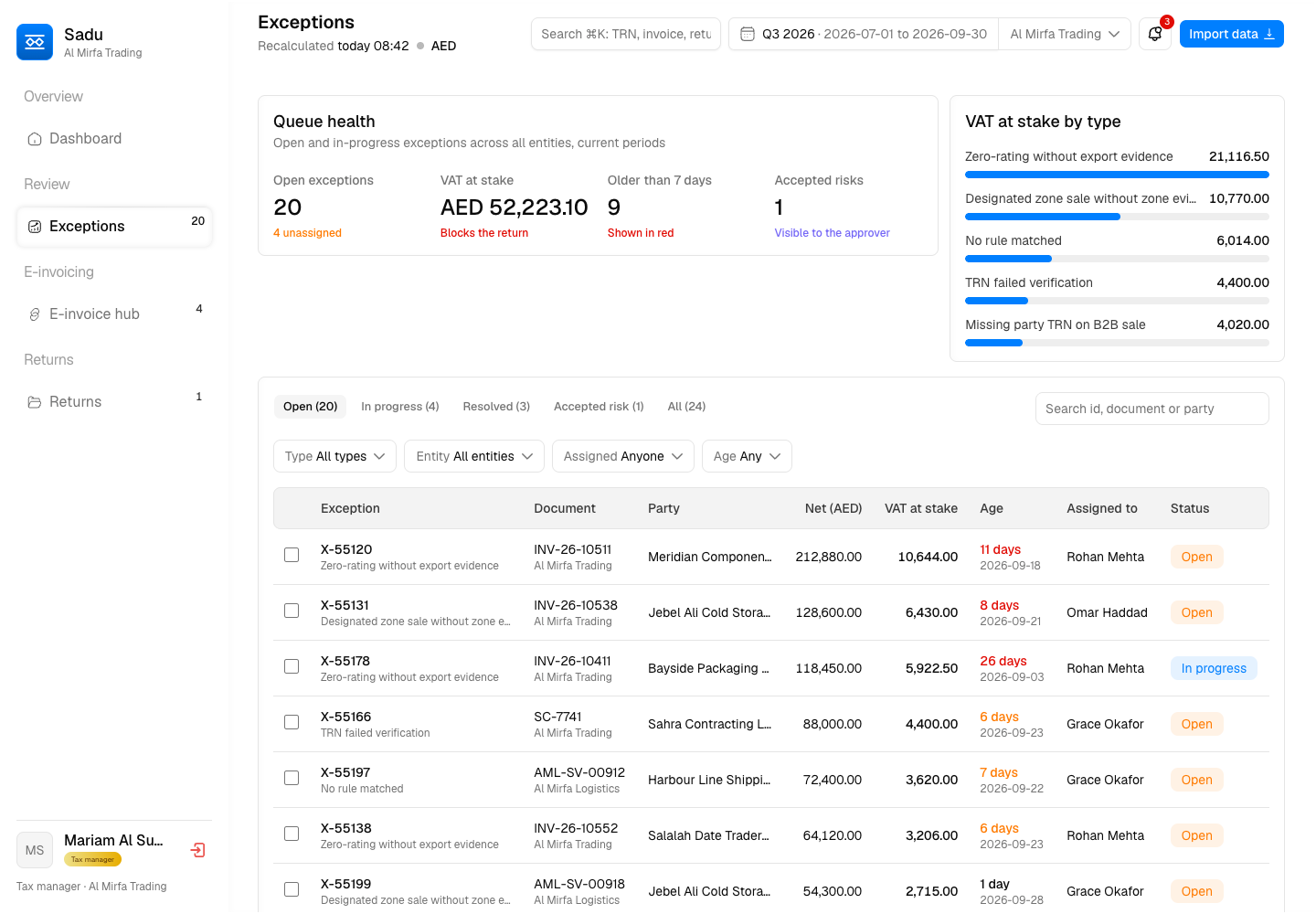This screenshot has height=914, width=1316.
Task: Click the sign-out icon beside Mariam
Action: [197, 850]
